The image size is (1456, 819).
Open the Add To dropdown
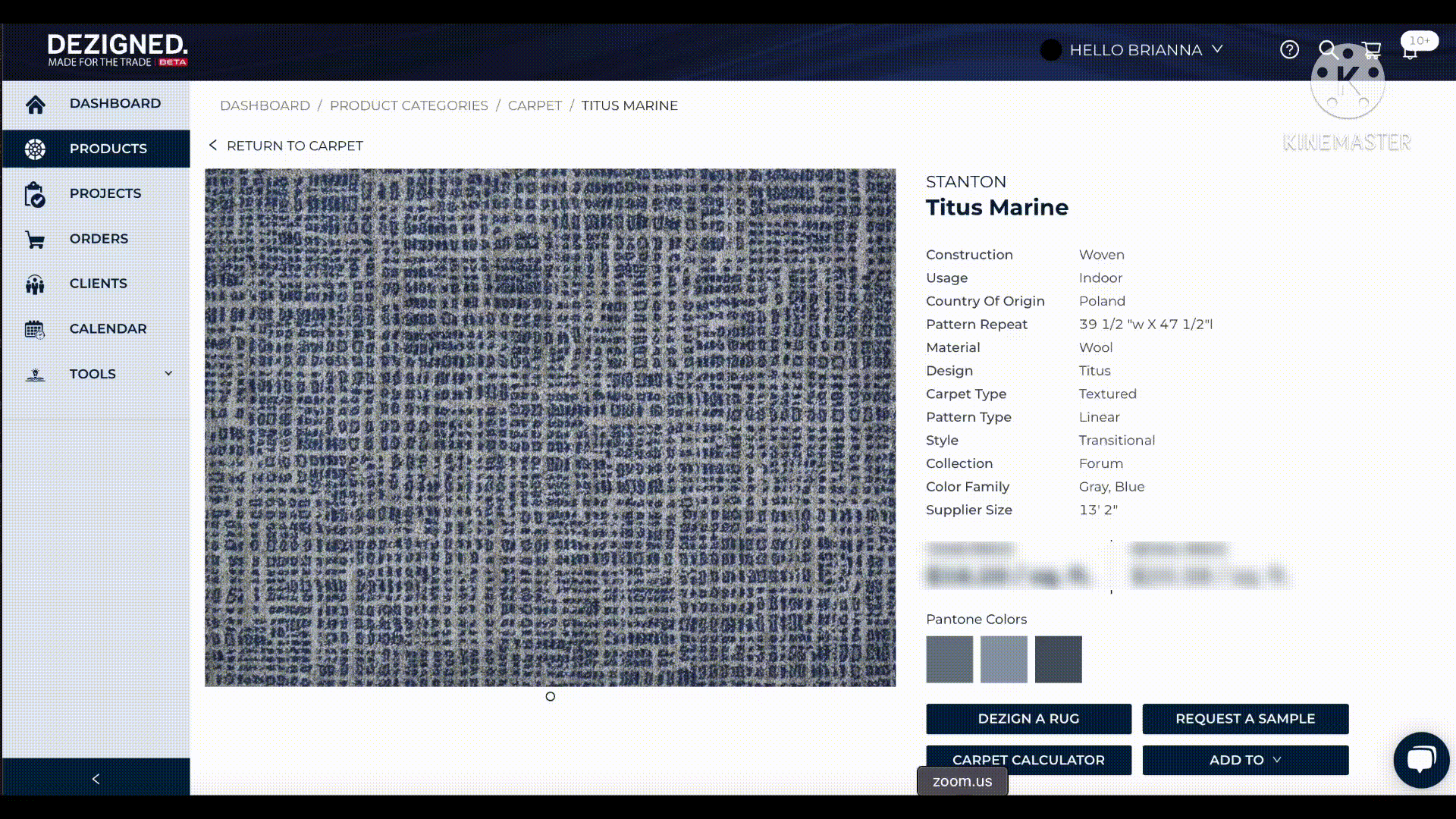(1245, 760)
